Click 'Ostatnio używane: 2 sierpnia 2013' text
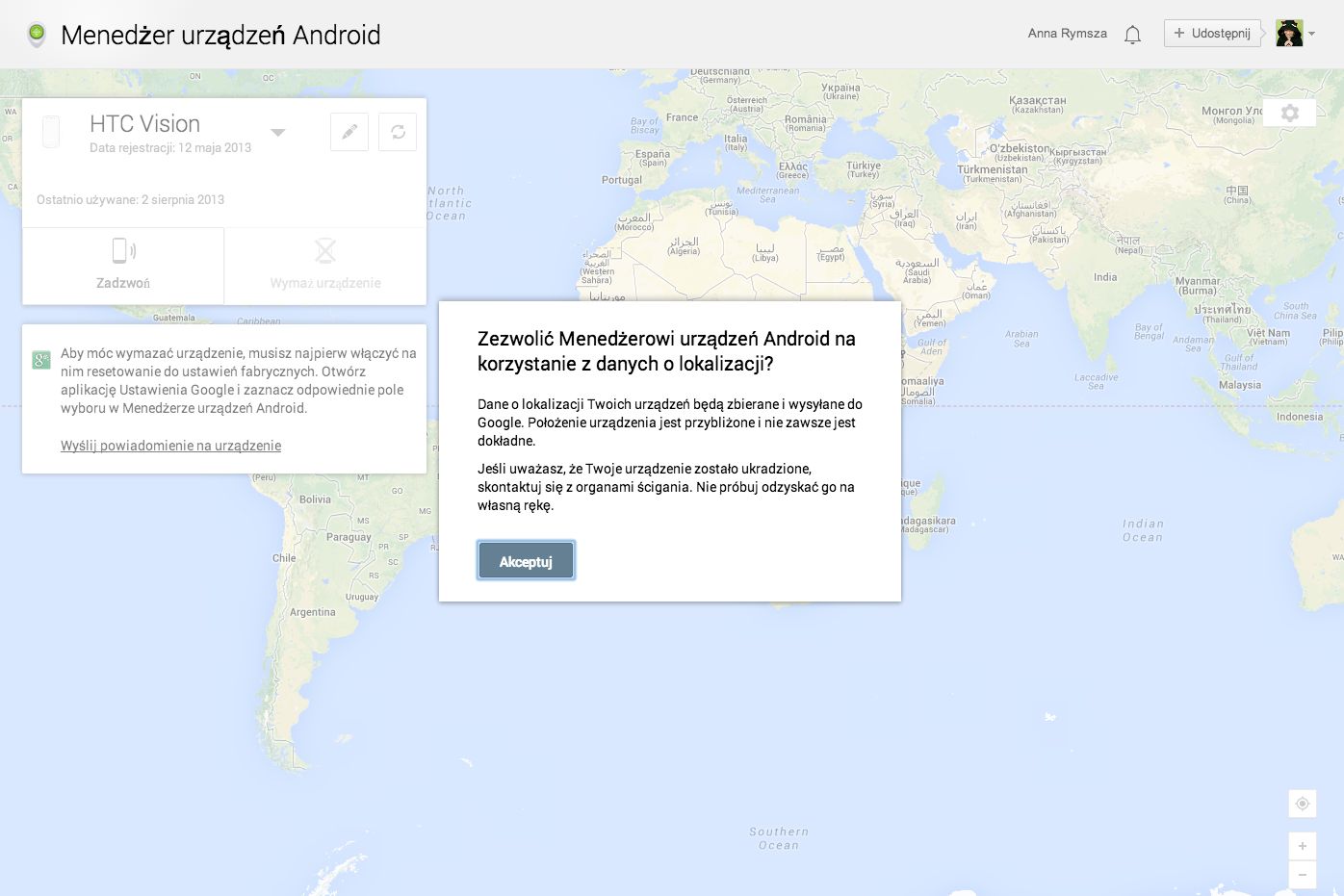1344x896 pixels. point(130,200)
